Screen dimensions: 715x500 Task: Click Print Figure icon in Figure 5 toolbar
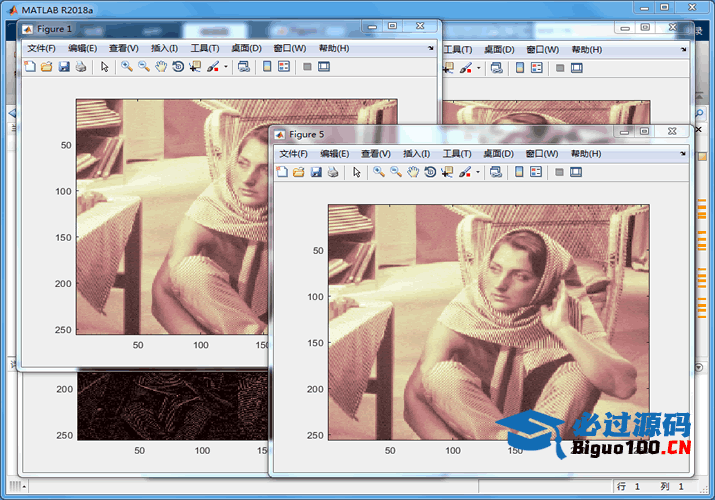333,172
